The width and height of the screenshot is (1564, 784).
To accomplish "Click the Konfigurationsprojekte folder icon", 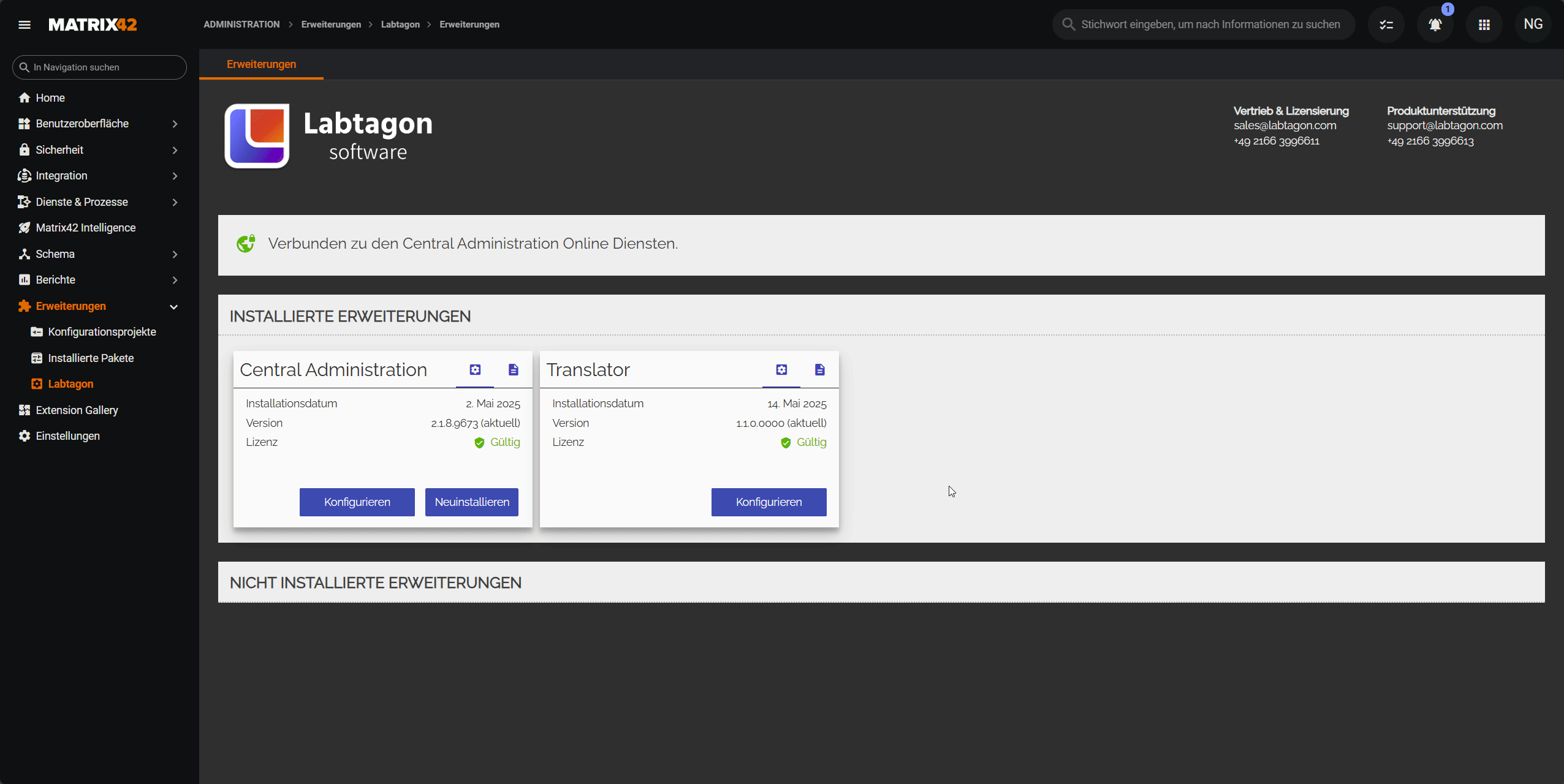I will [37, 332].
